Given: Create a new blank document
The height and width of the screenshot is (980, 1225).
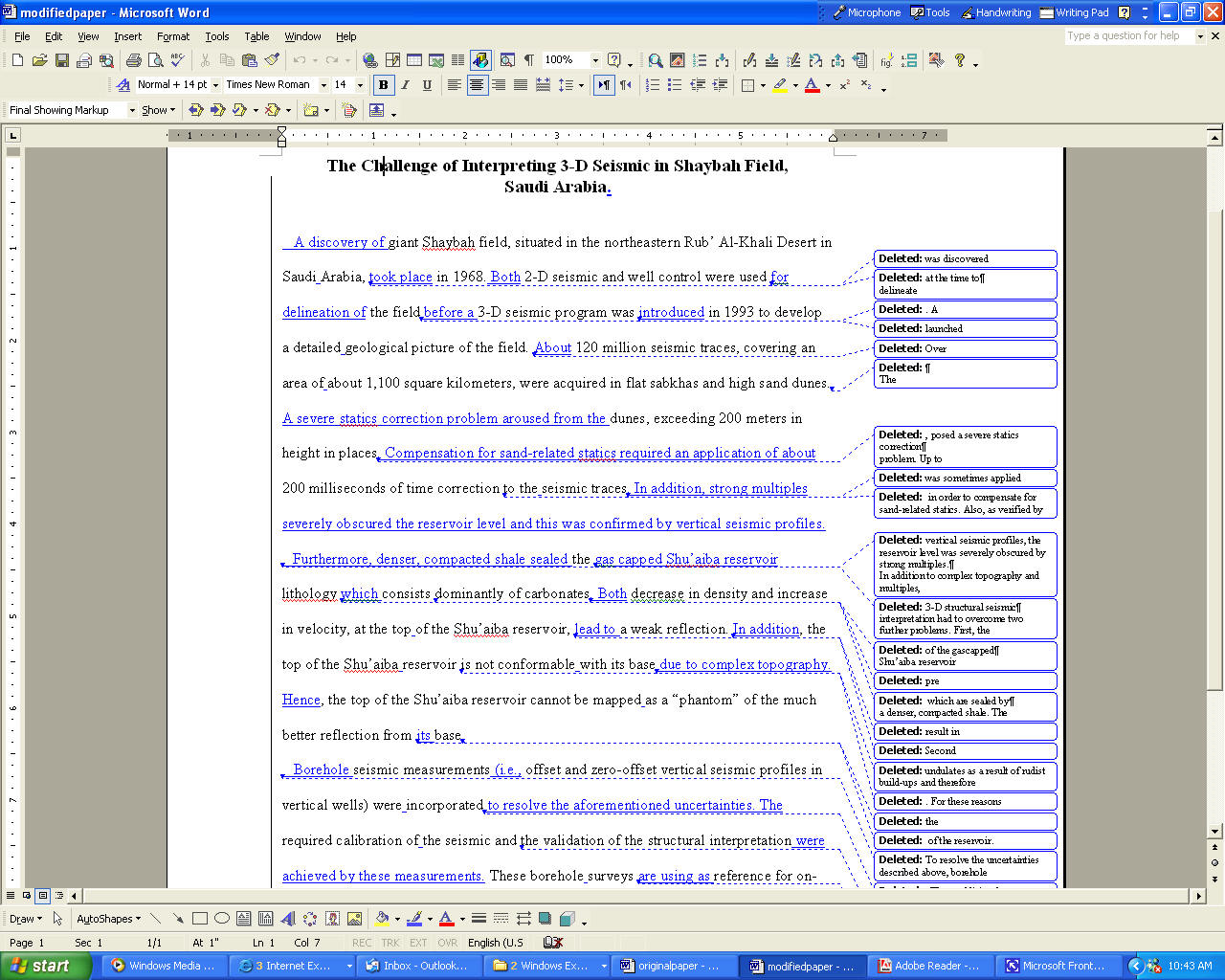Looking at the screenshot, I should pos(17,60).
